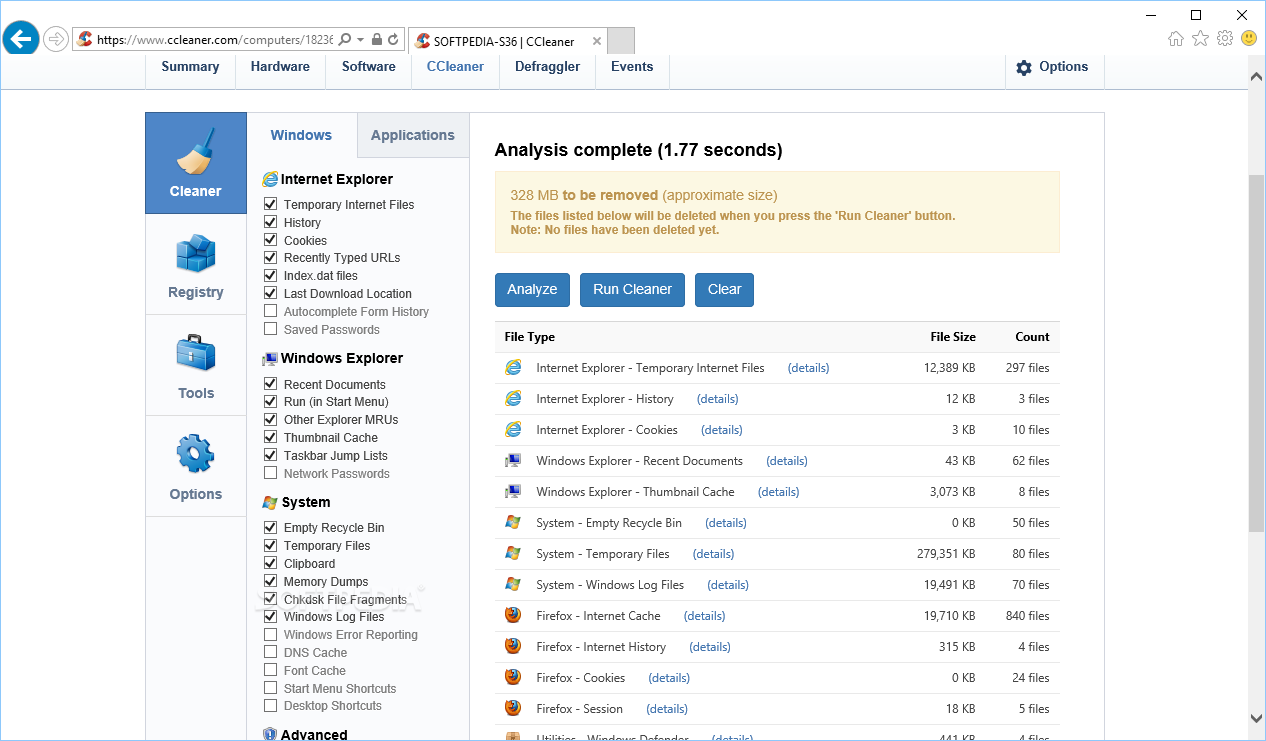Image resolution: width=1266 pixels, height=741 pixels.
Task: Expand details for System - Temporary Files
Action: (x=714, y=554)
